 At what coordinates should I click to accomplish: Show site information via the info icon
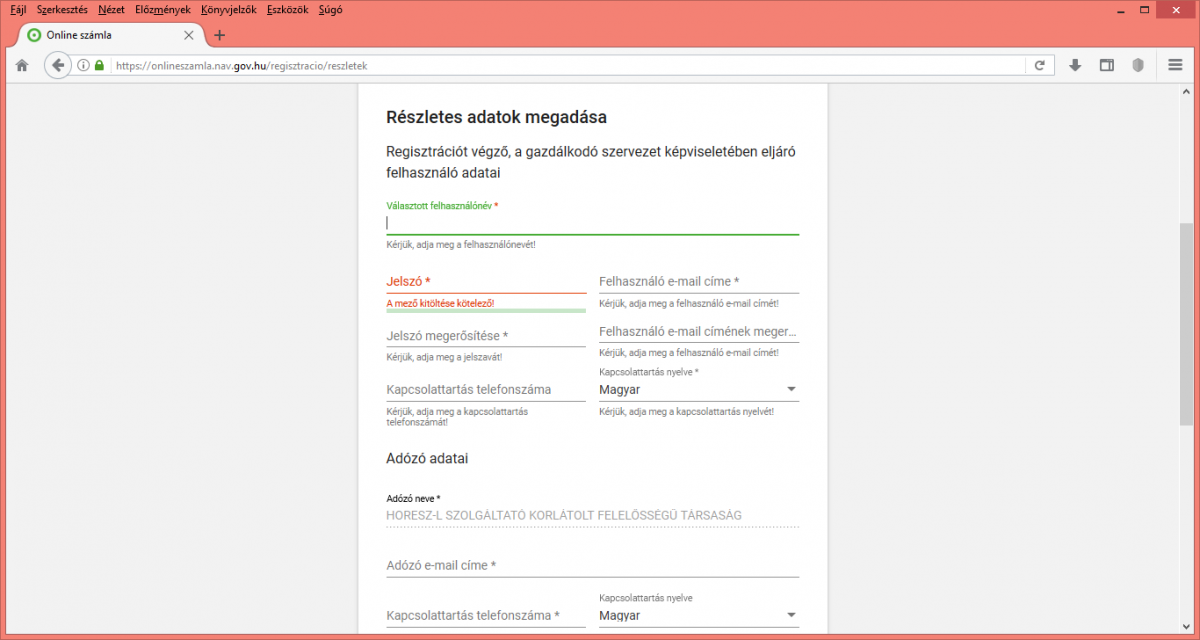pyautogui.click(x=84, y=66)
